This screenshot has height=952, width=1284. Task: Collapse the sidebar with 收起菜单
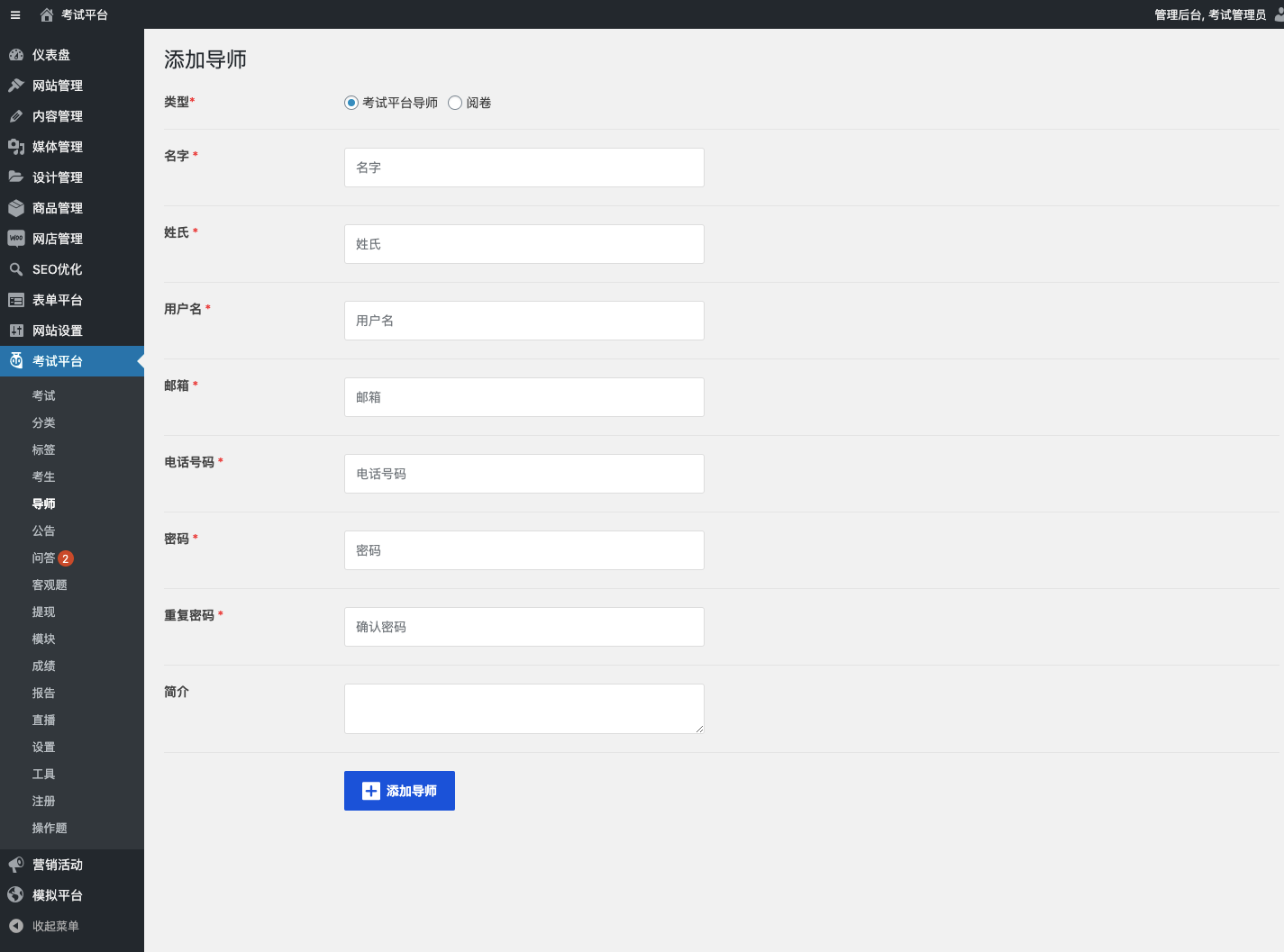(55, 926)
